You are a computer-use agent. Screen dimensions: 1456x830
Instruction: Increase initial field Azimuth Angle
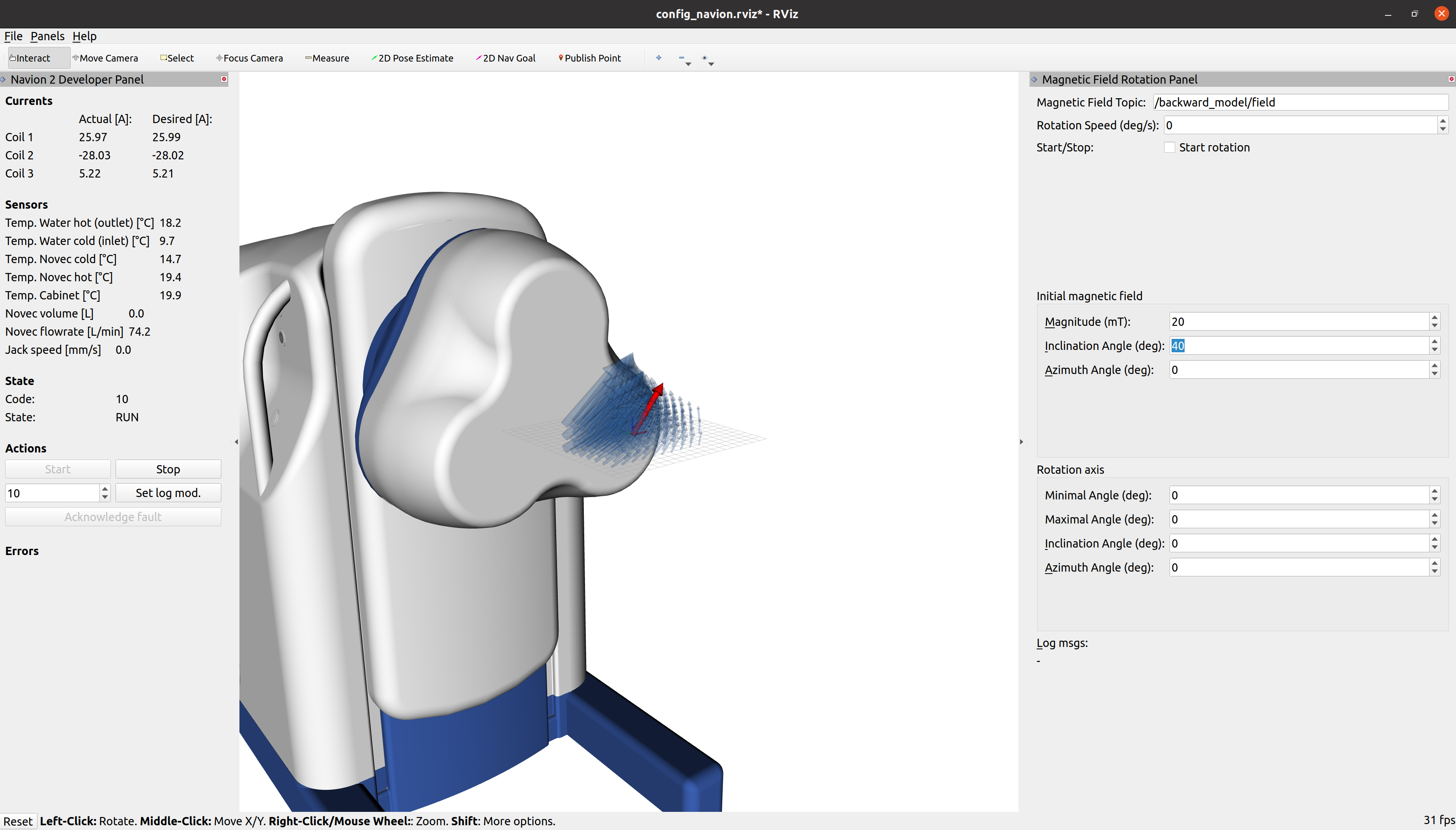1434,365
